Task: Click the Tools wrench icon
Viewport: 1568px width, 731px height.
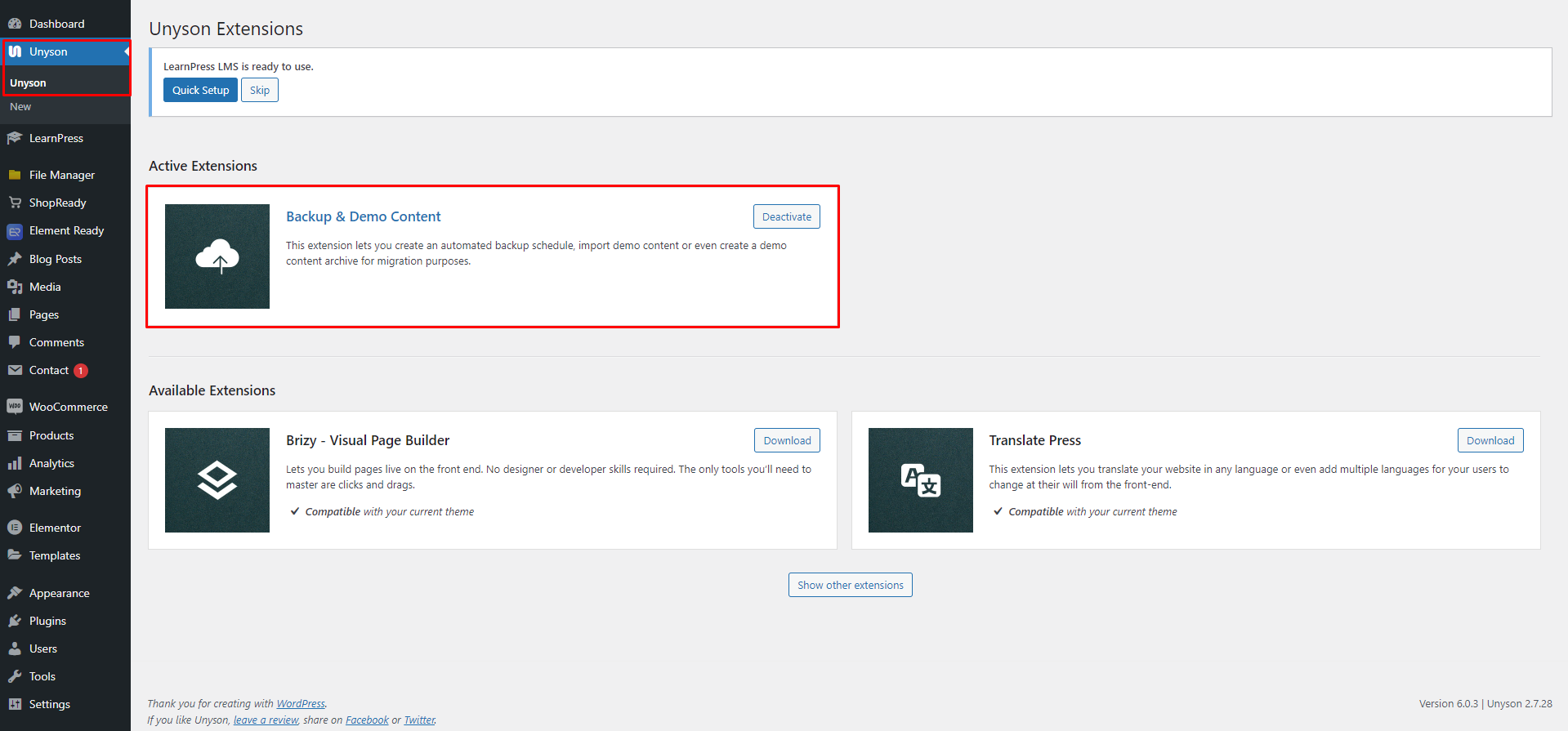Action: point(15,676)
